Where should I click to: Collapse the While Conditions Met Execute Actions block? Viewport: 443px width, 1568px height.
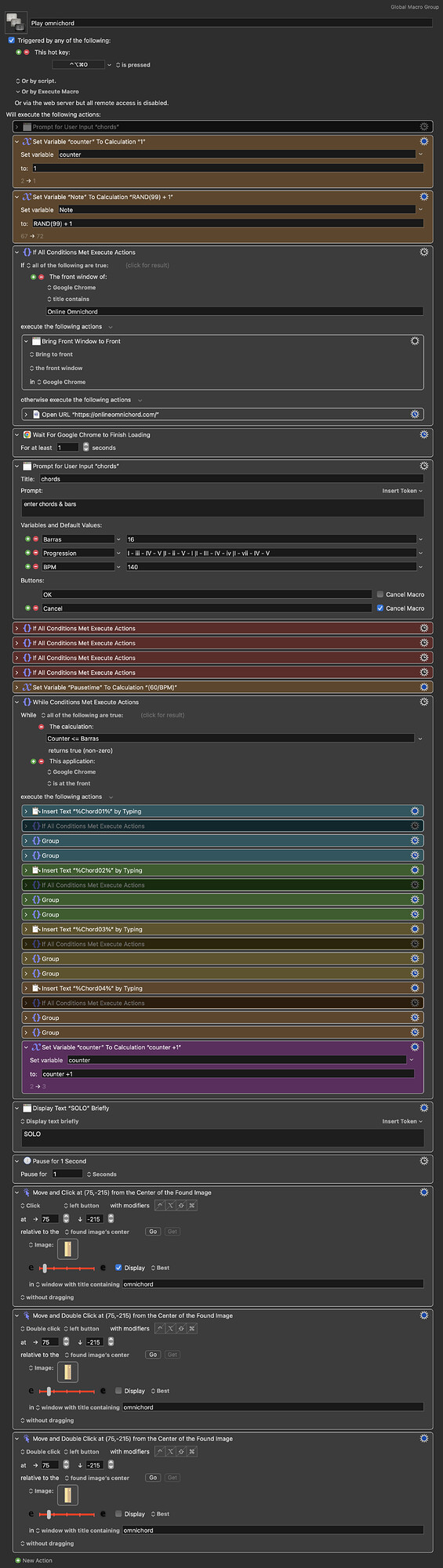pyautogui.click(x=17, y=702)
